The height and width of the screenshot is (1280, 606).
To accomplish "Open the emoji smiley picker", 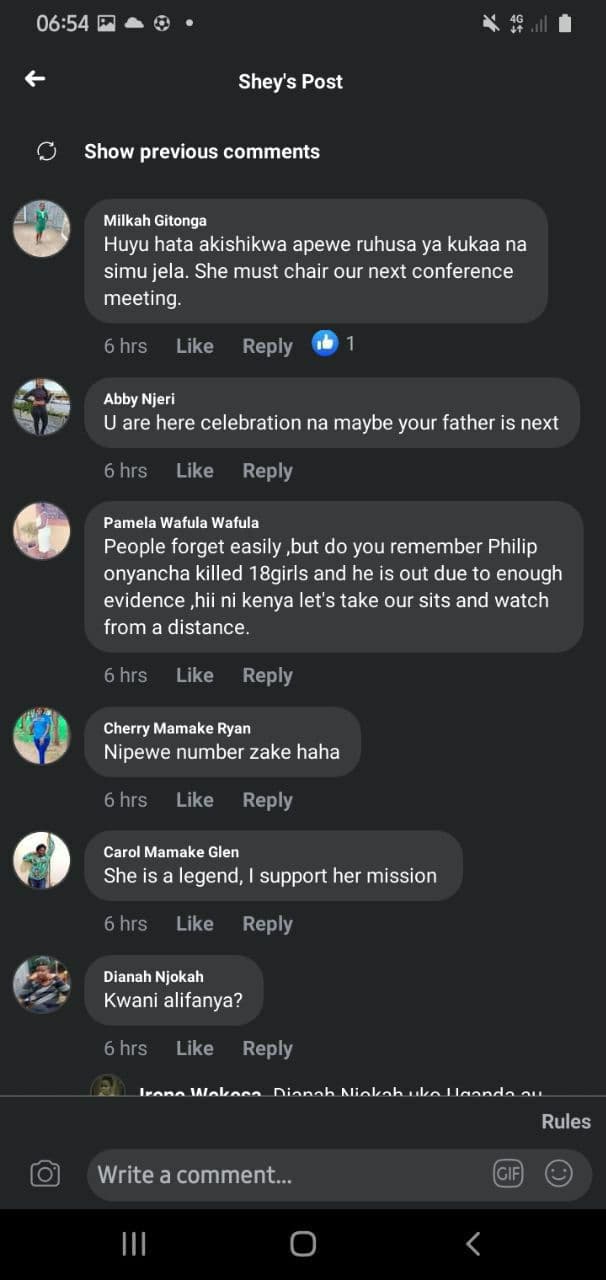I will [558, 1174].
